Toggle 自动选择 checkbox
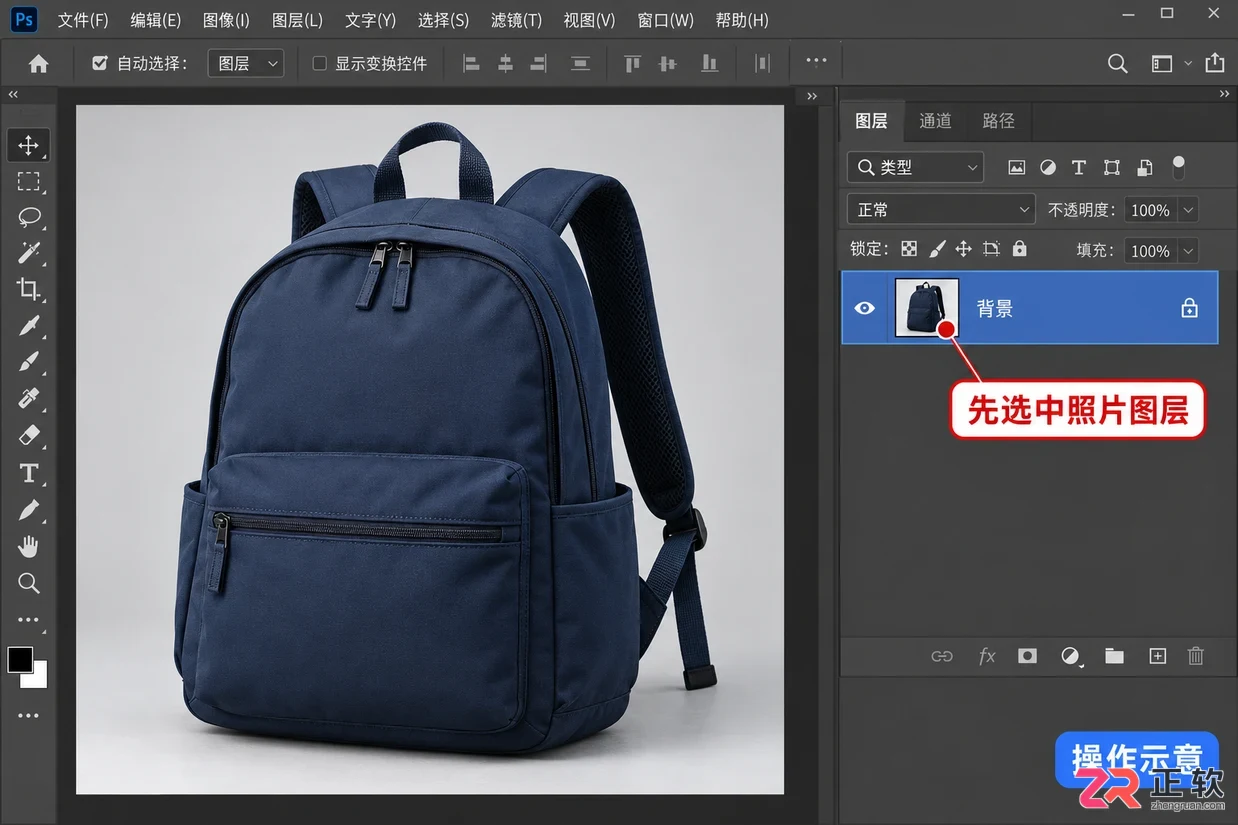 99,63
